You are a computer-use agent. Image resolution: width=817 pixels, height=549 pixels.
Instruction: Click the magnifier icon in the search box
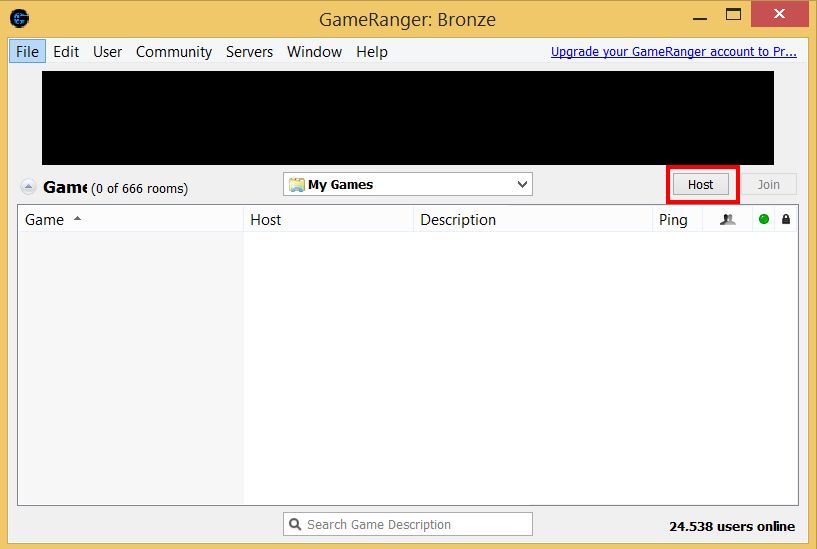[295, 524]
